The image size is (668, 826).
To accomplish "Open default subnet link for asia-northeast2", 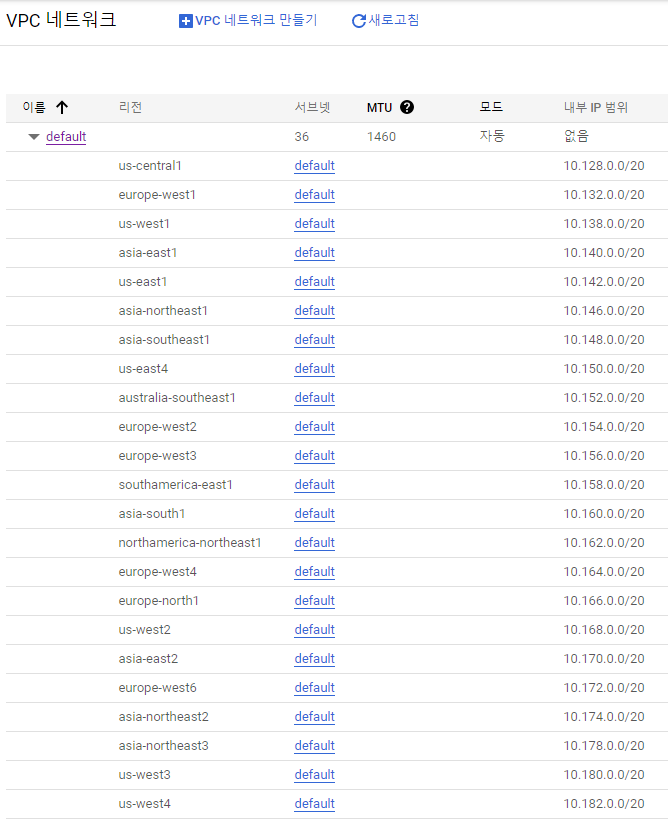I will pos(315,716).
